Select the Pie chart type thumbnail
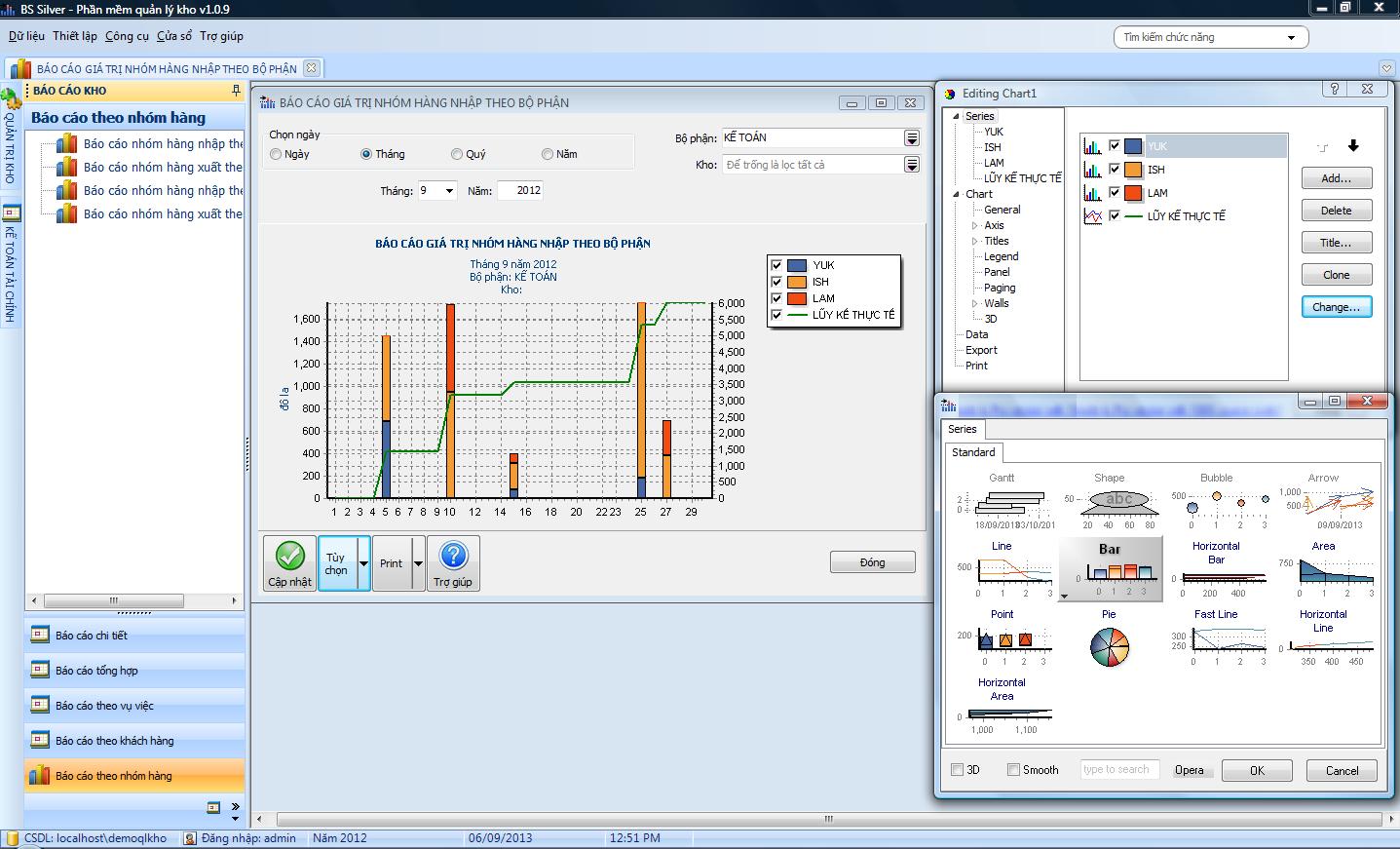This screenshot has height=849, width=1400. coord(1109,646)
